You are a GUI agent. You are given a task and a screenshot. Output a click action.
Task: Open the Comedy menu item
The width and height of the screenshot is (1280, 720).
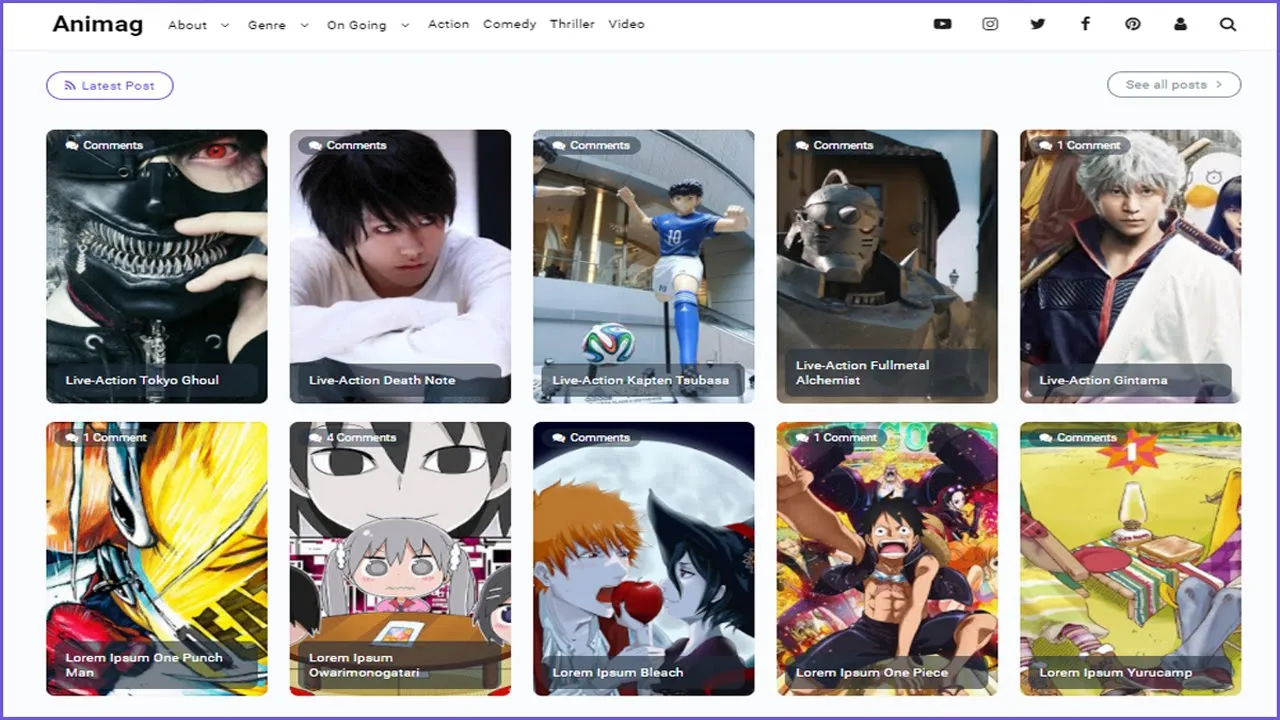click(509, 24)
